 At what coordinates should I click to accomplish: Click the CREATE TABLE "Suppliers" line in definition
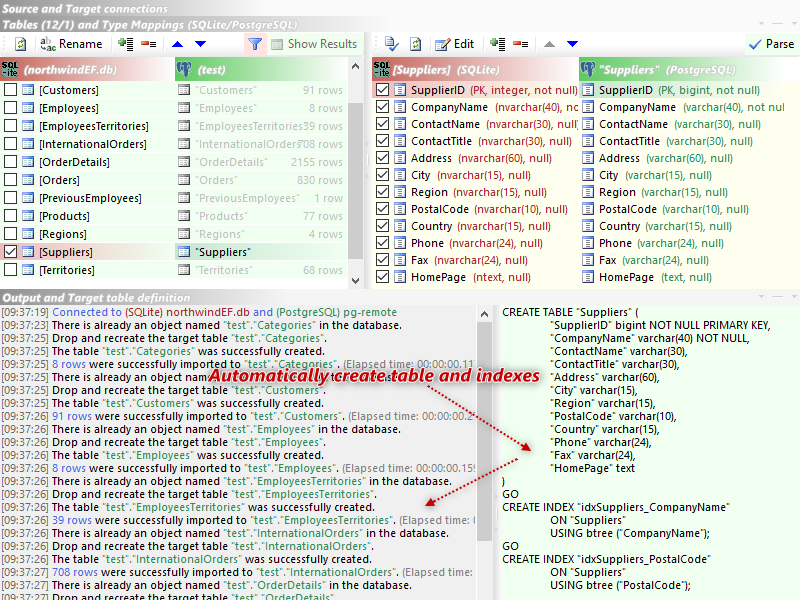click(570, 312)
